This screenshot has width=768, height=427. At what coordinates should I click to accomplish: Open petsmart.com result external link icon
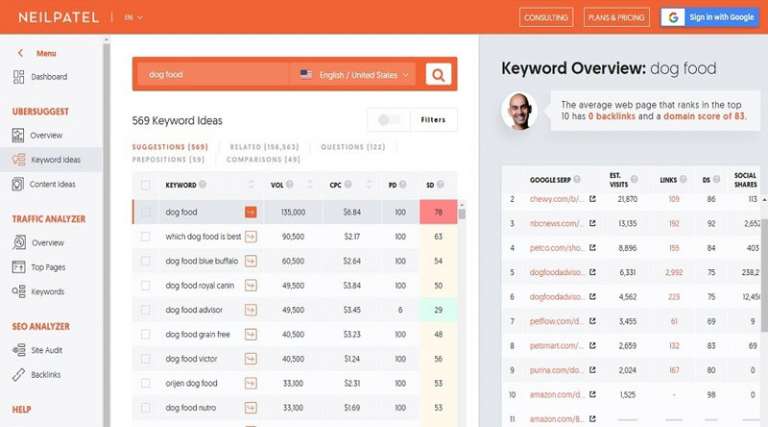pos(593,346)
